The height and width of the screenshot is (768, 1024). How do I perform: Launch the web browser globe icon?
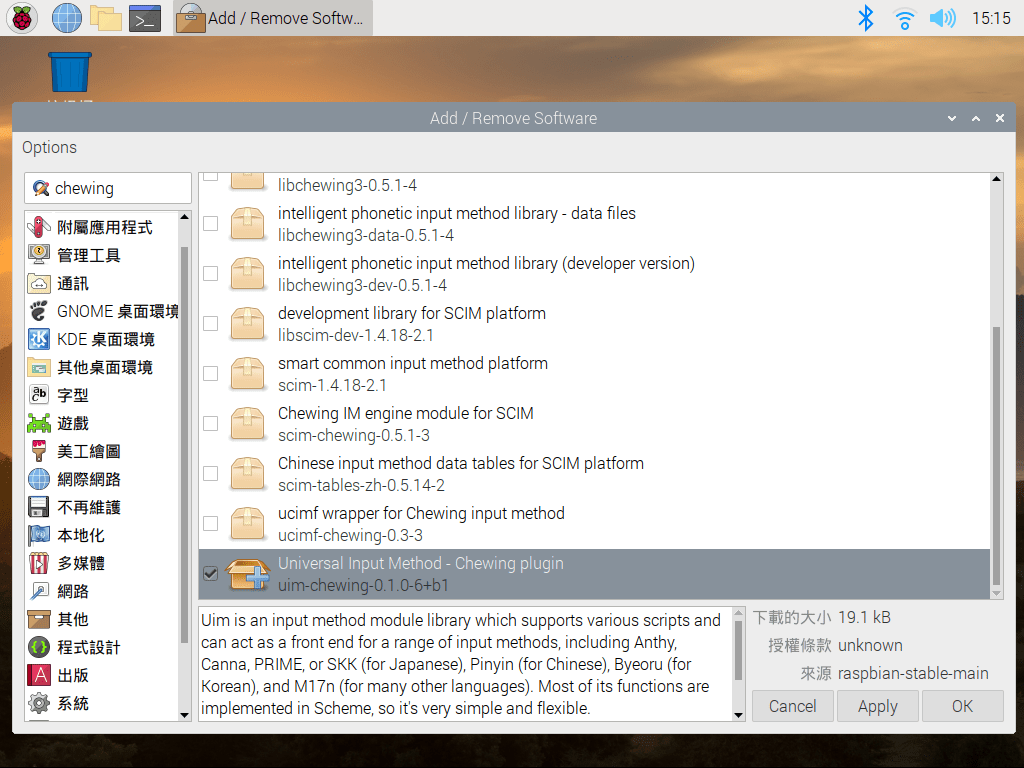point(67,18)
